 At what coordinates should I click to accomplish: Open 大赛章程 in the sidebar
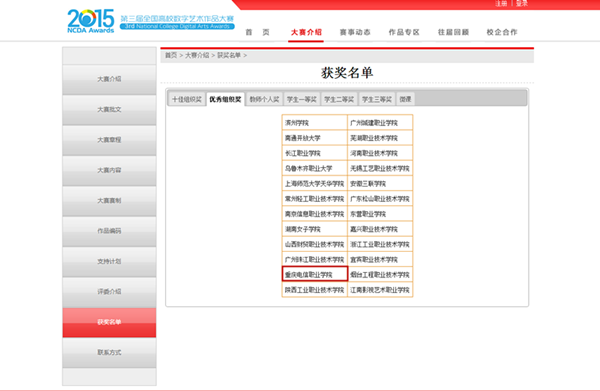(x=109, y=140)
